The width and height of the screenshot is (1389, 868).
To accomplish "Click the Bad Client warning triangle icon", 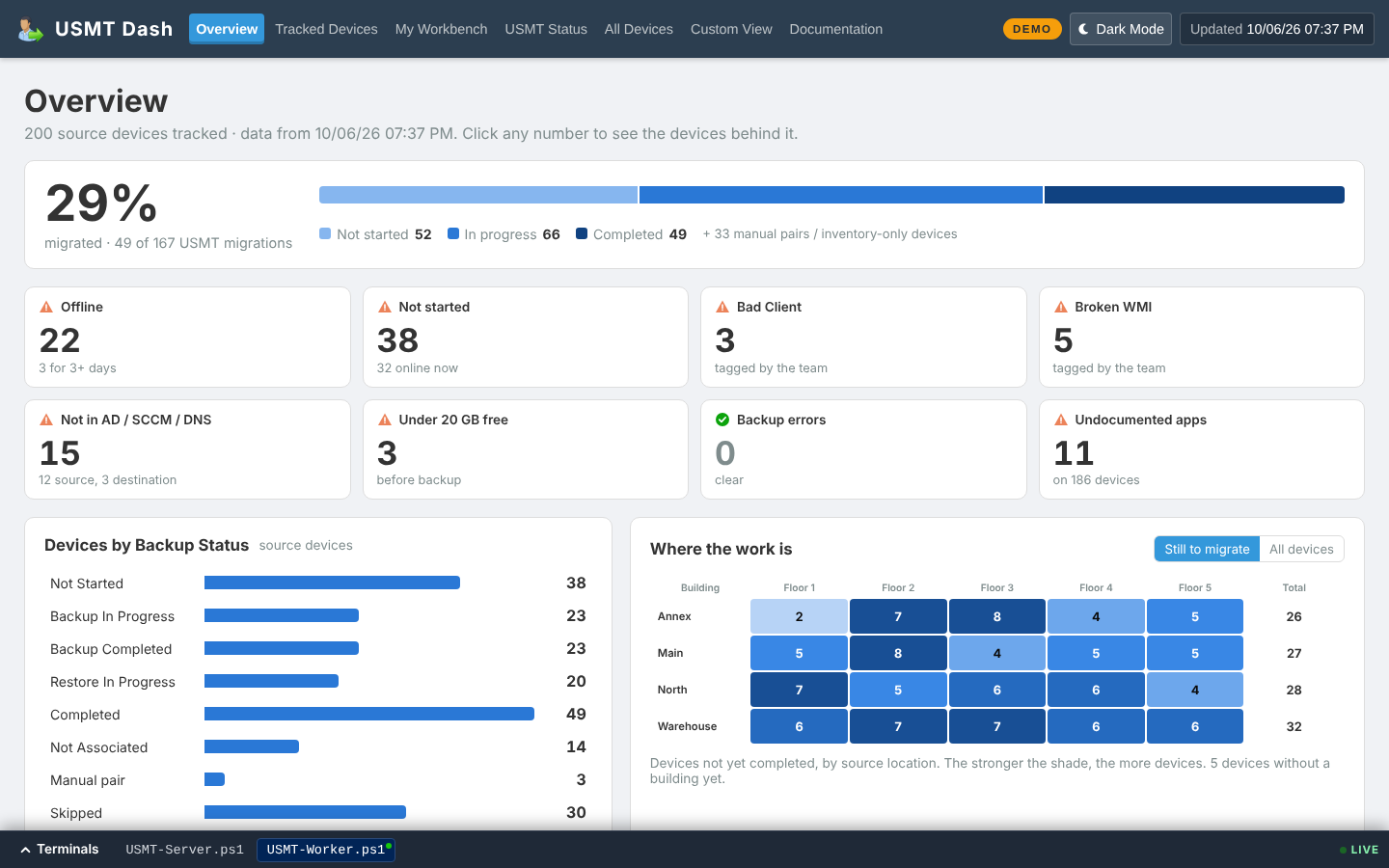I will click(x=722, y=307).
